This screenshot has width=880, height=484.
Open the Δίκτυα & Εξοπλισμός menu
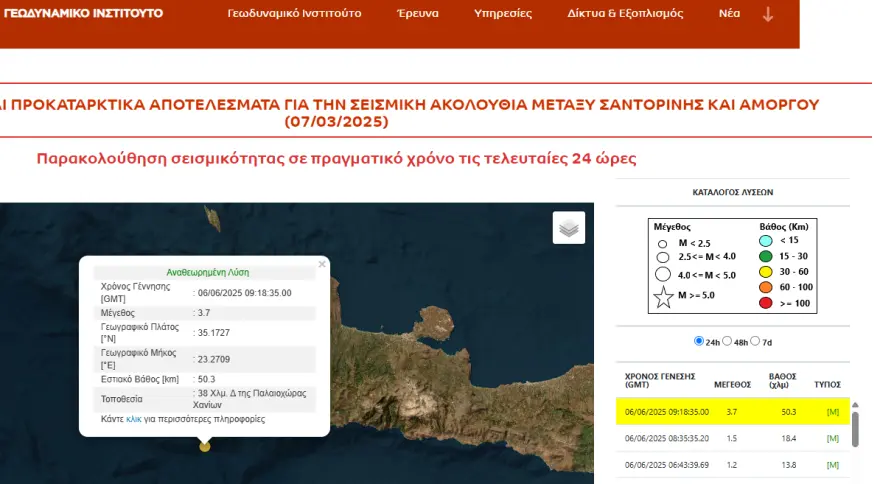[625, 14]
